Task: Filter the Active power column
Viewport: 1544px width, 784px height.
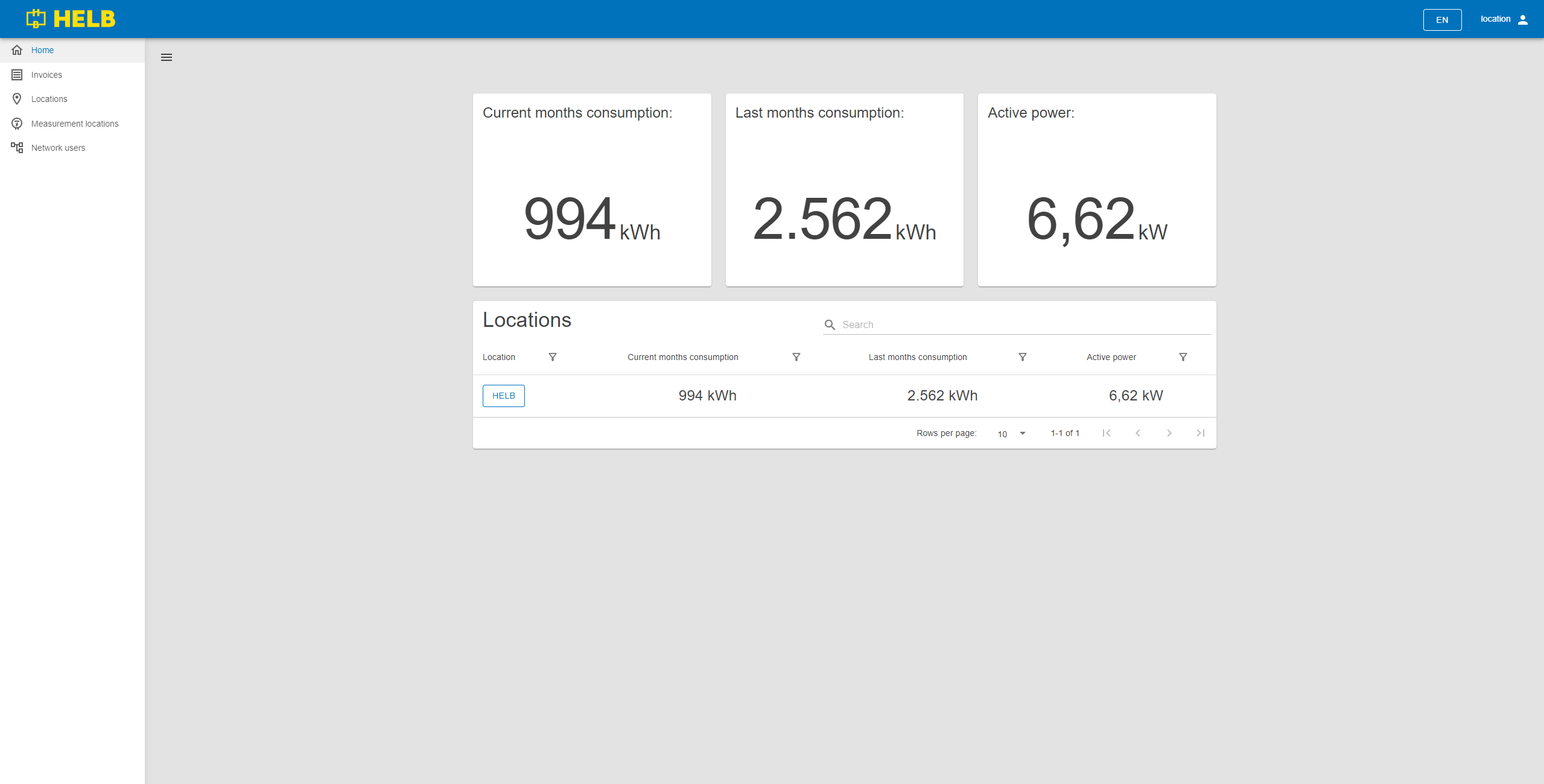Action: tap(1183, 357)
